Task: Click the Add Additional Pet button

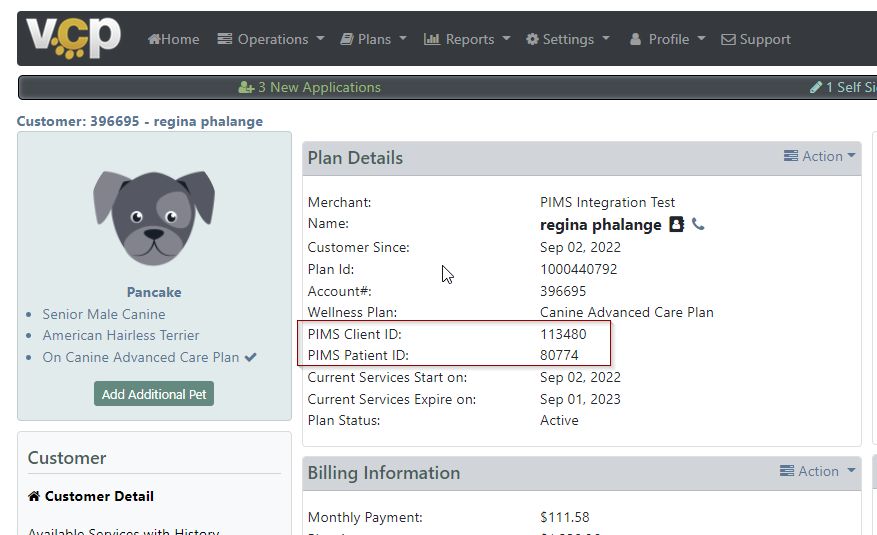Action: click(x=154, y=394)
